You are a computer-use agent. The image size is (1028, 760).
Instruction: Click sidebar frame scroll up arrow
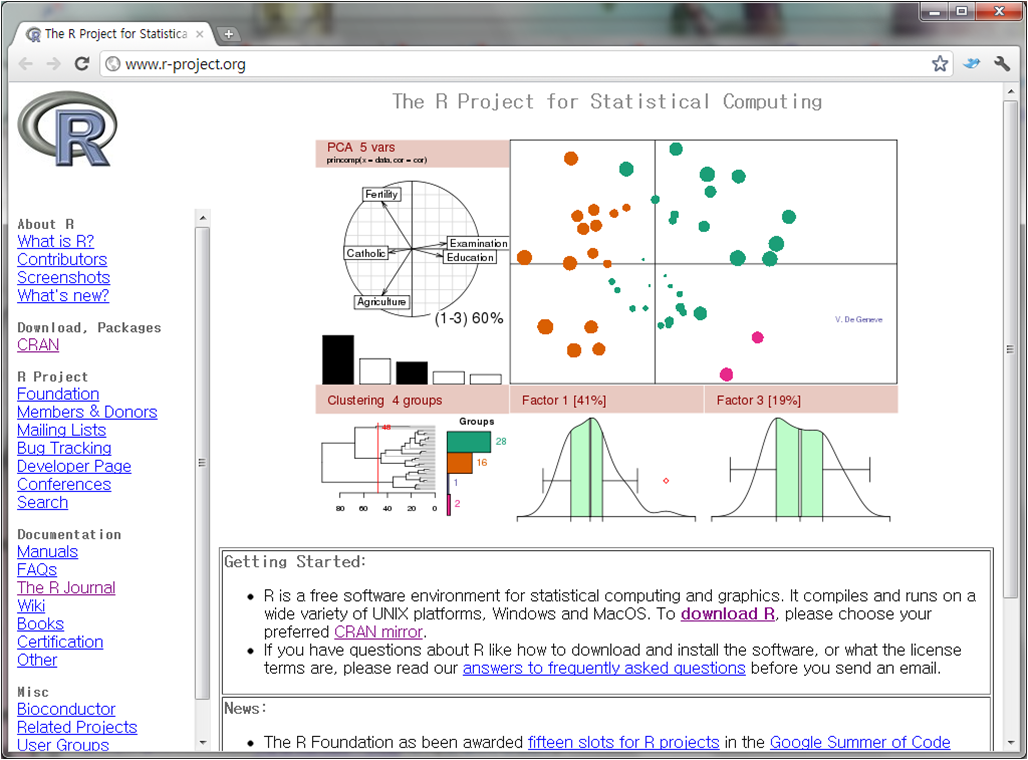click(203, 217)
